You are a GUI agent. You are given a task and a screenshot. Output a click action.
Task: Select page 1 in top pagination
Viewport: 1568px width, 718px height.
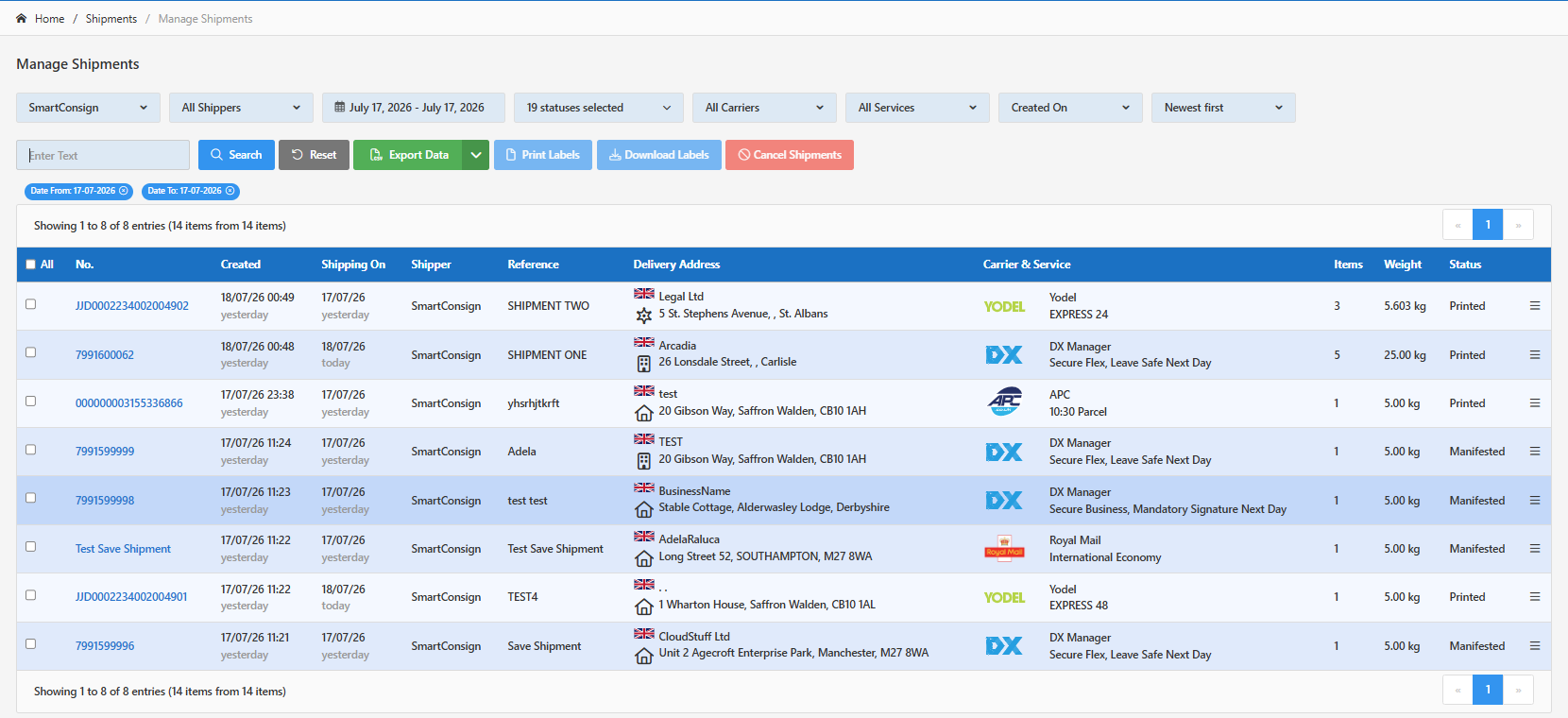click(x=1488, y=225)
